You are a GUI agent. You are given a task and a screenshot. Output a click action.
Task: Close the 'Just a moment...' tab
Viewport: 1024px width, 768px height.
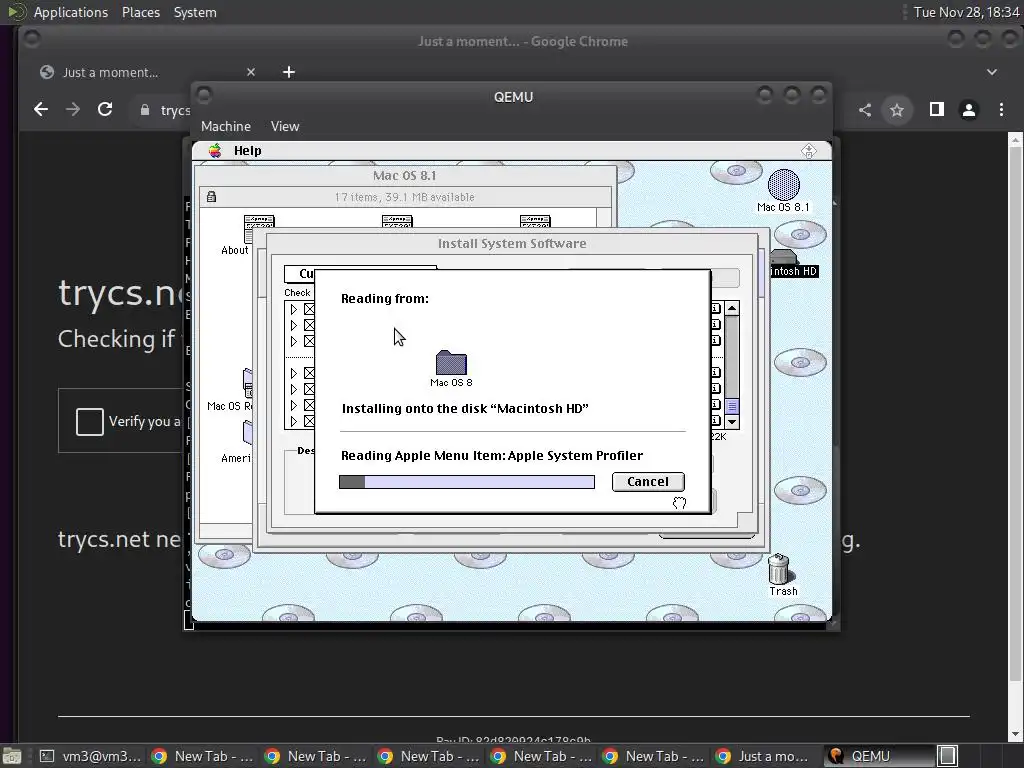(x=251, y=72)
